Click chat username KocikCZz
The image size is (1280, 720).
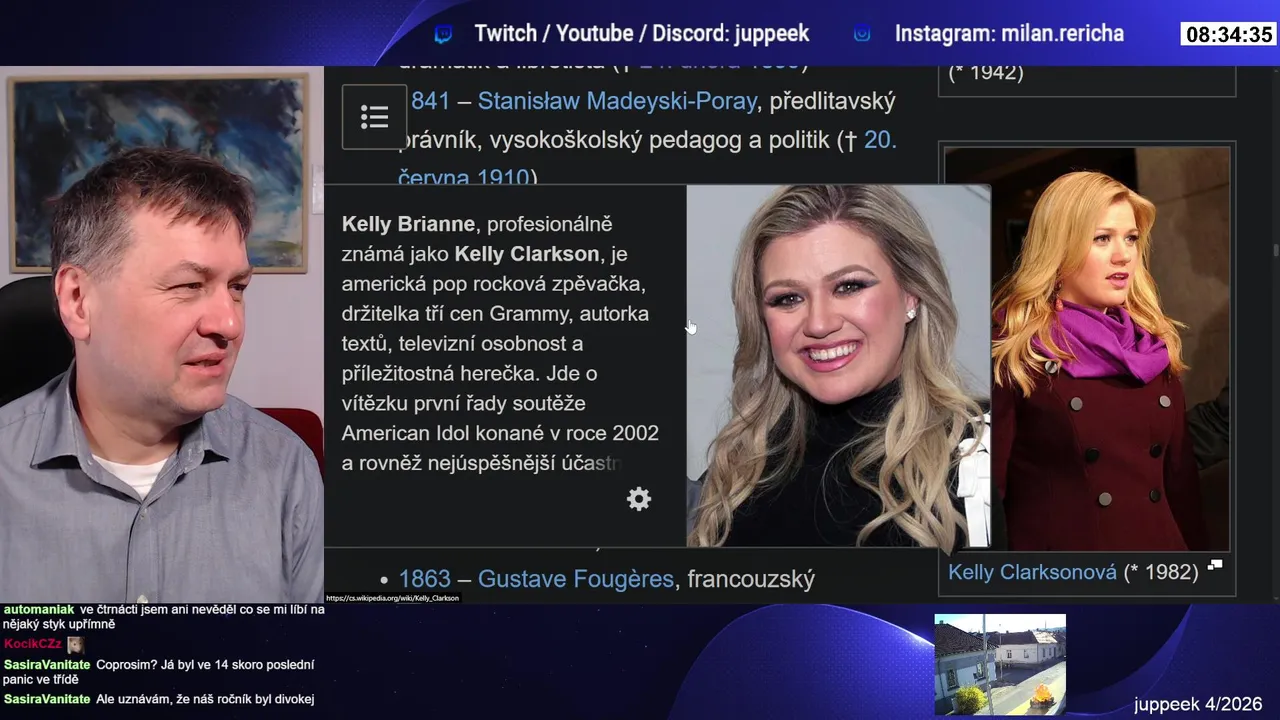point(33,645)
